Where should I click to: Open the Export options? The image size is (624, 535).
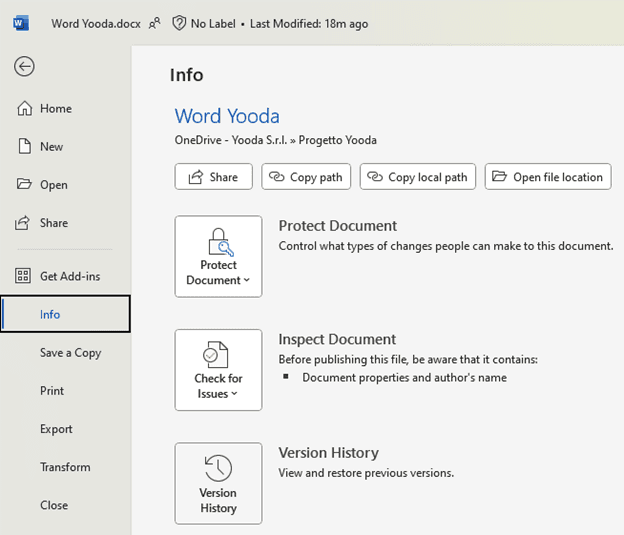[x=56, y=429]
